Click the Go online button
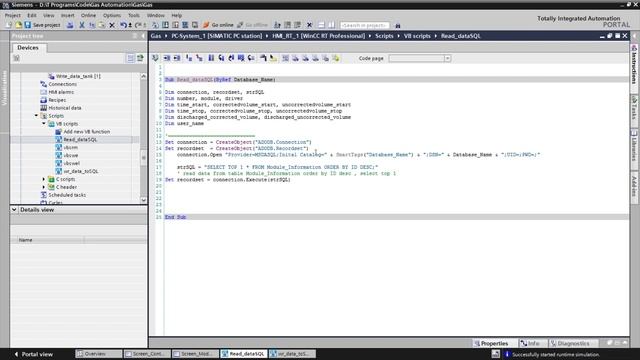This screenshot has width=640, height=360. (218, 25)
